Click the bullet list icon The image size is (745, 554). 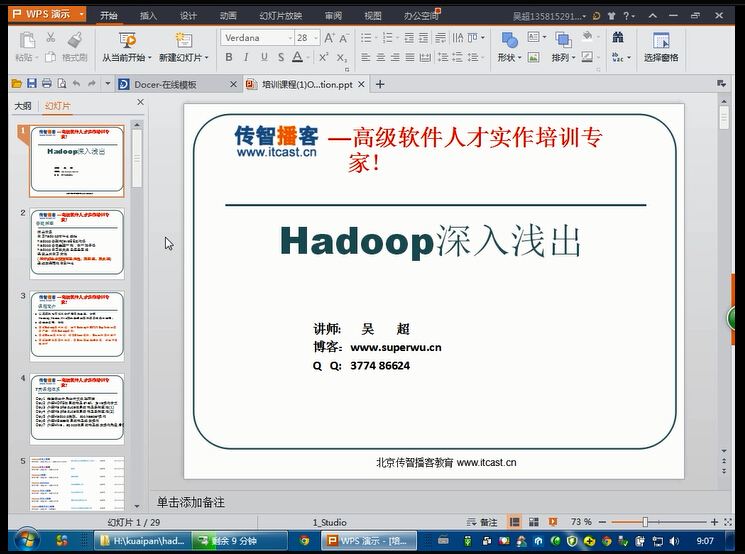[368, 38]
